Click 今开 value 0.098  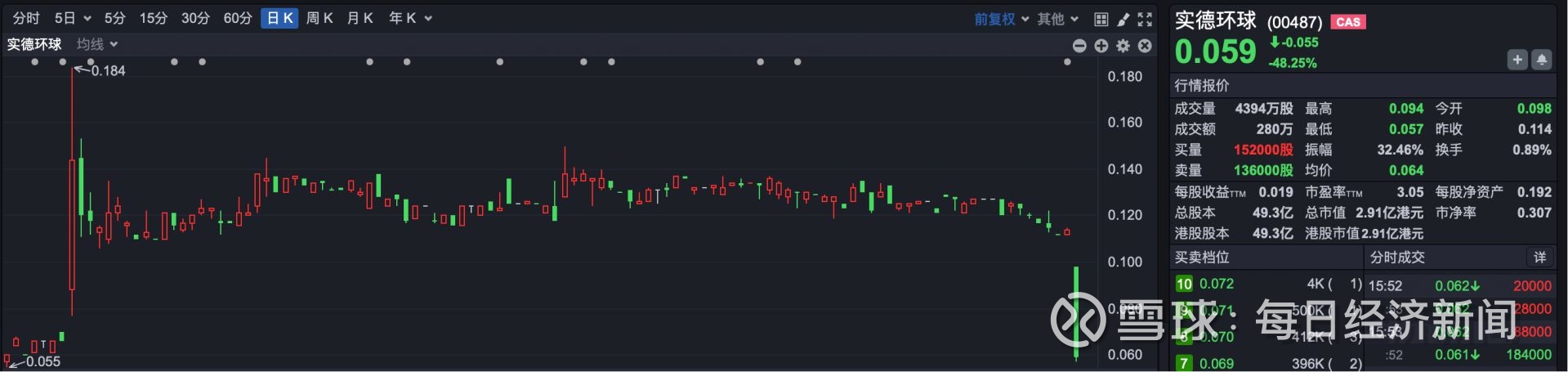(x=1534, y=109)
